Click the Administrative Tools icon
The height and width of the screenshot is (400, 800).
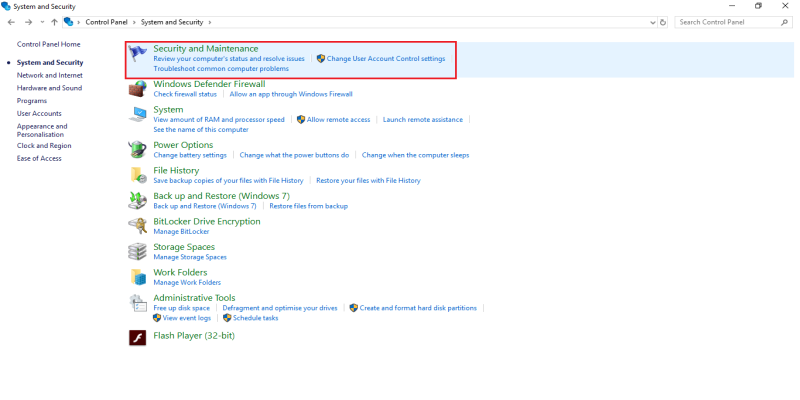pos(137,303)
